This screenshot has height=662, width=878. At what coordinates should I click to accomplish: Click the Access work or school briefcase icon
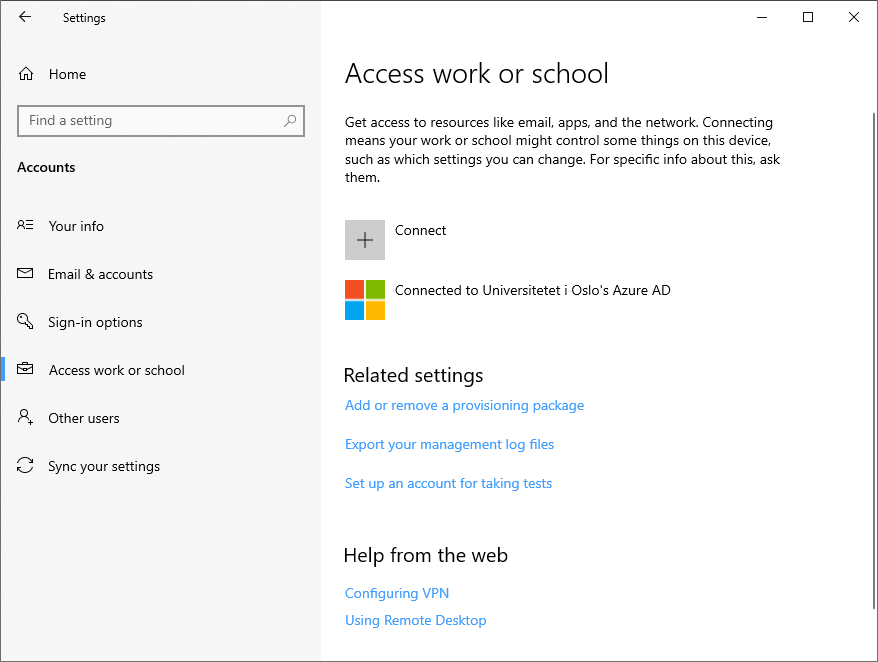pos(25,369)
